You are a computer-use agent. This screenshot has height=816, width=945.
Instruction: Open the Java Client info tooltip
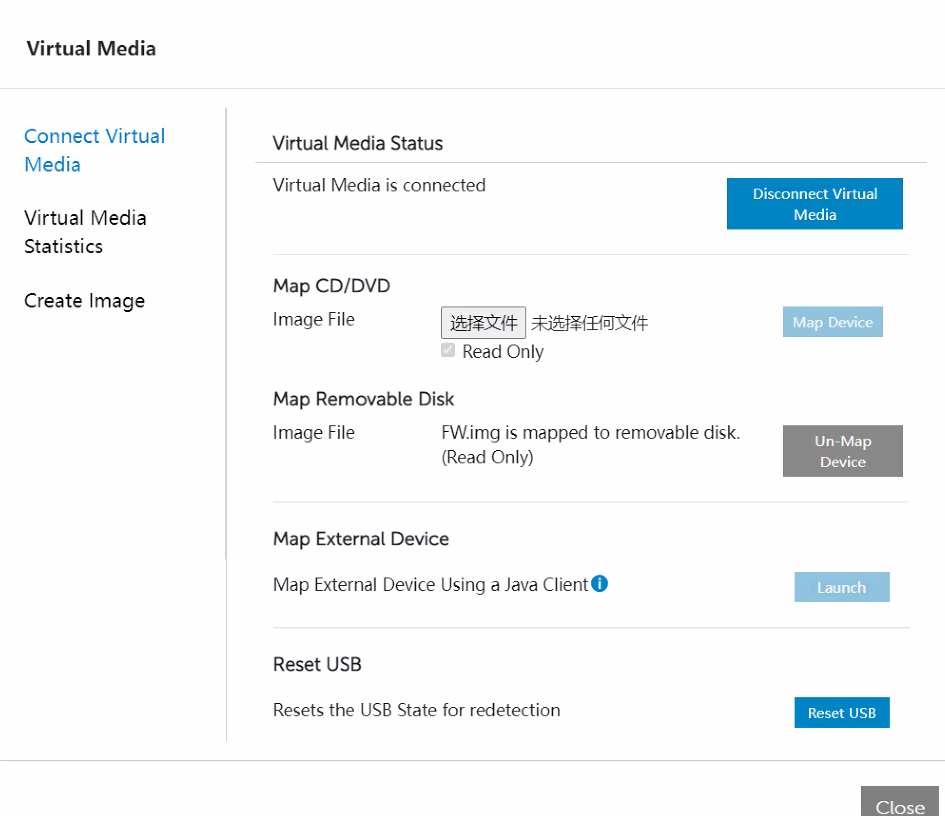599,583
